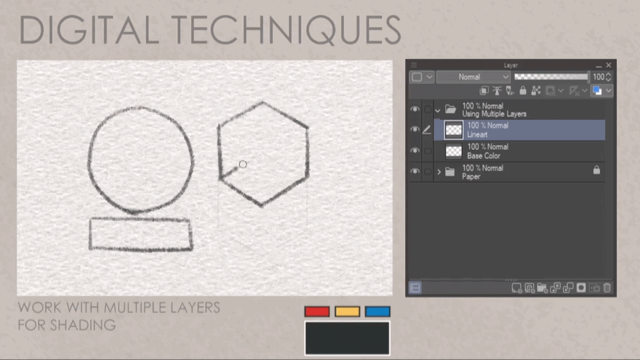
Task: Toggle visibility of the Paper folder
Action: (x=415, y=171)
